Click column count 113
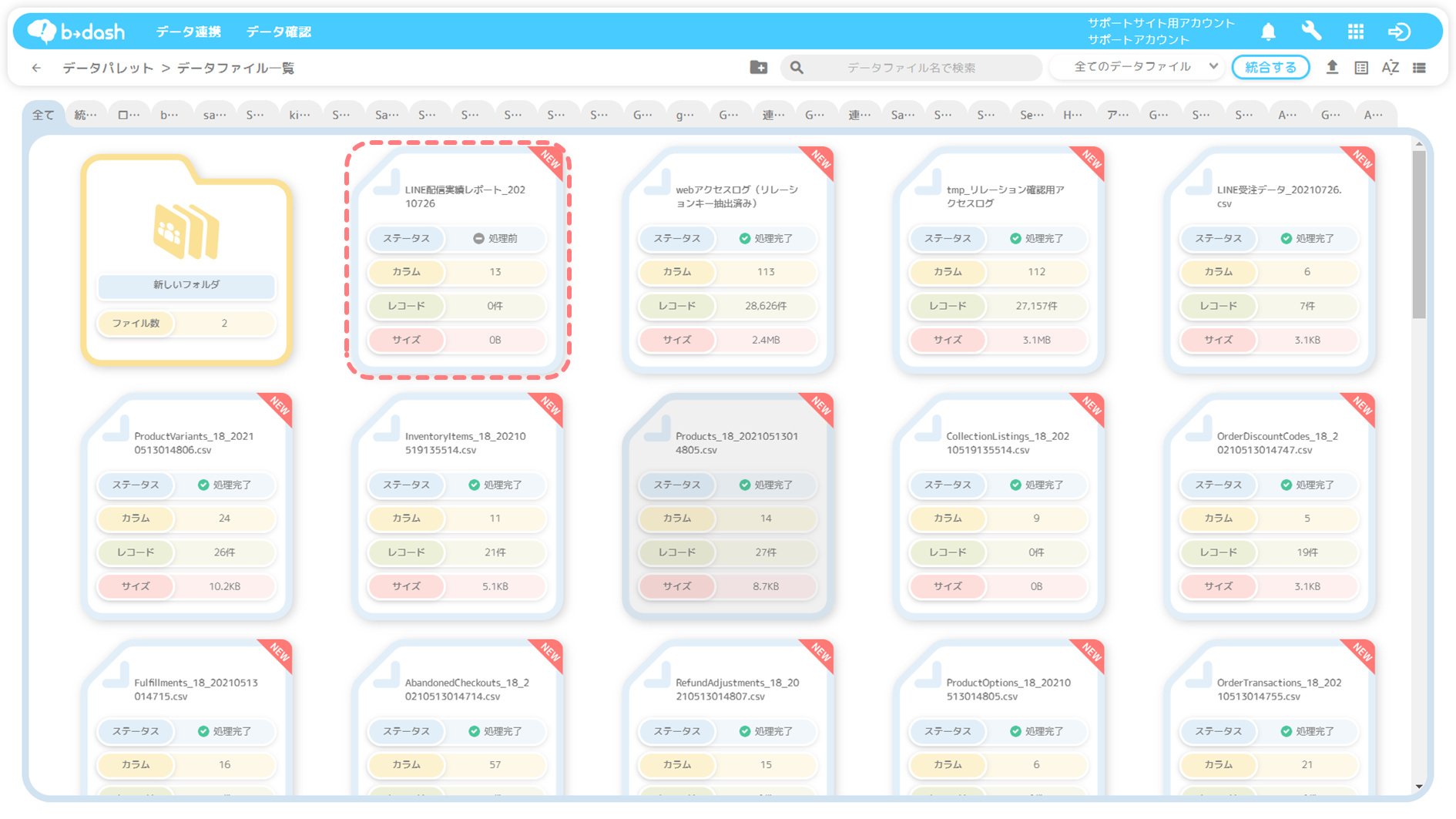Viewport: 1456px width, 819px height. (766, 272)
